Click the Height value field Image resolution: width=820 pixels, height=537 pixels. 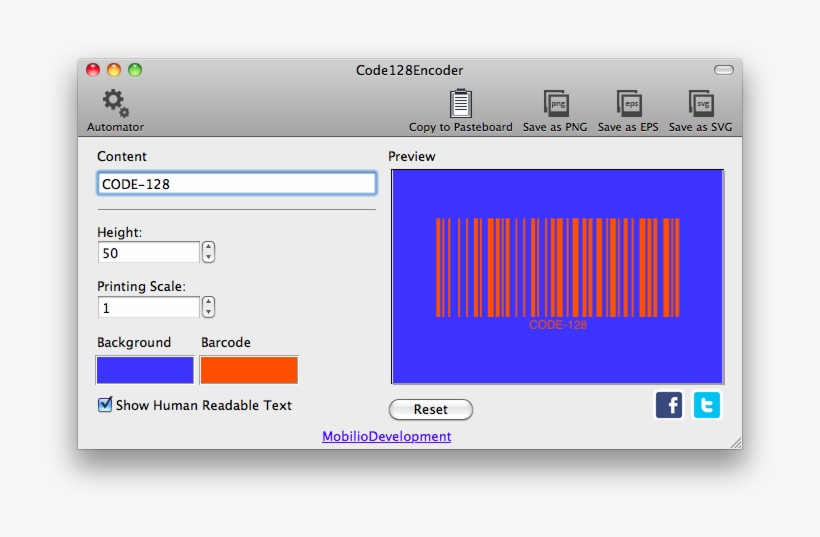tap(148, 253)
